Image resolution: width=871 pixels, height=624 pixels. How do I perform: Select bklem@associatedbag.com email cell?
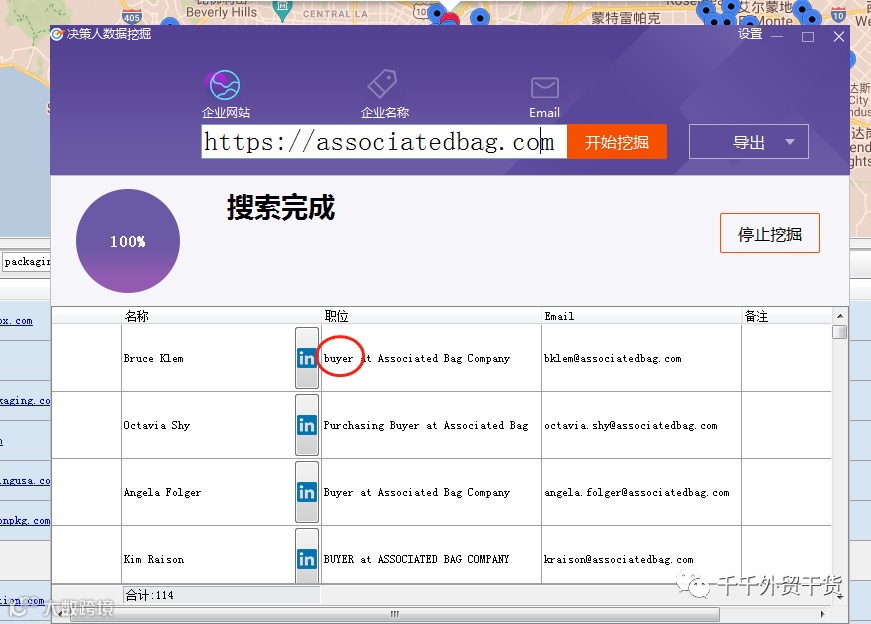[641, 358]
